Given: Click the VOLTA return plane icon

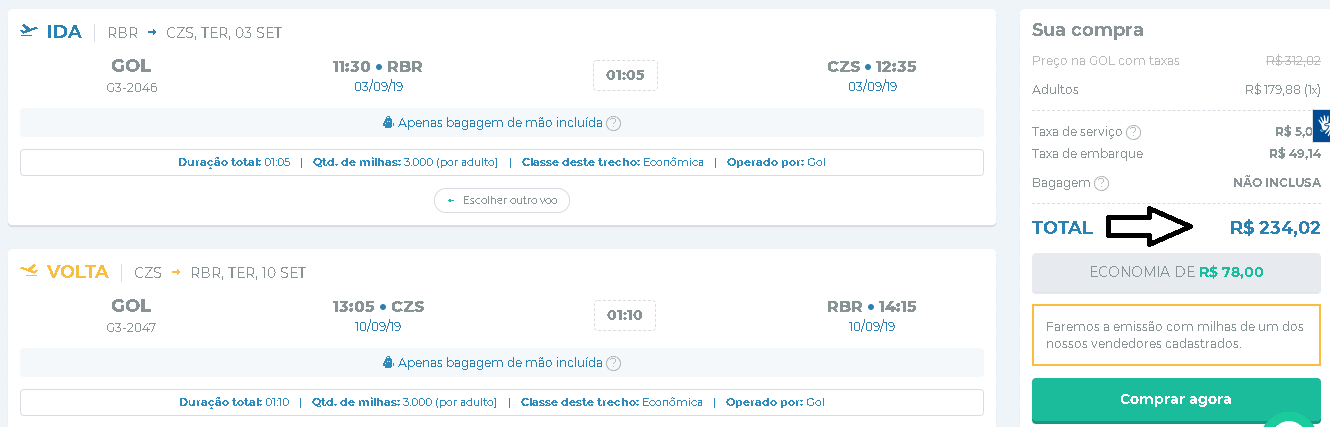Looking at the screenshot, I should tap(28, 271).
